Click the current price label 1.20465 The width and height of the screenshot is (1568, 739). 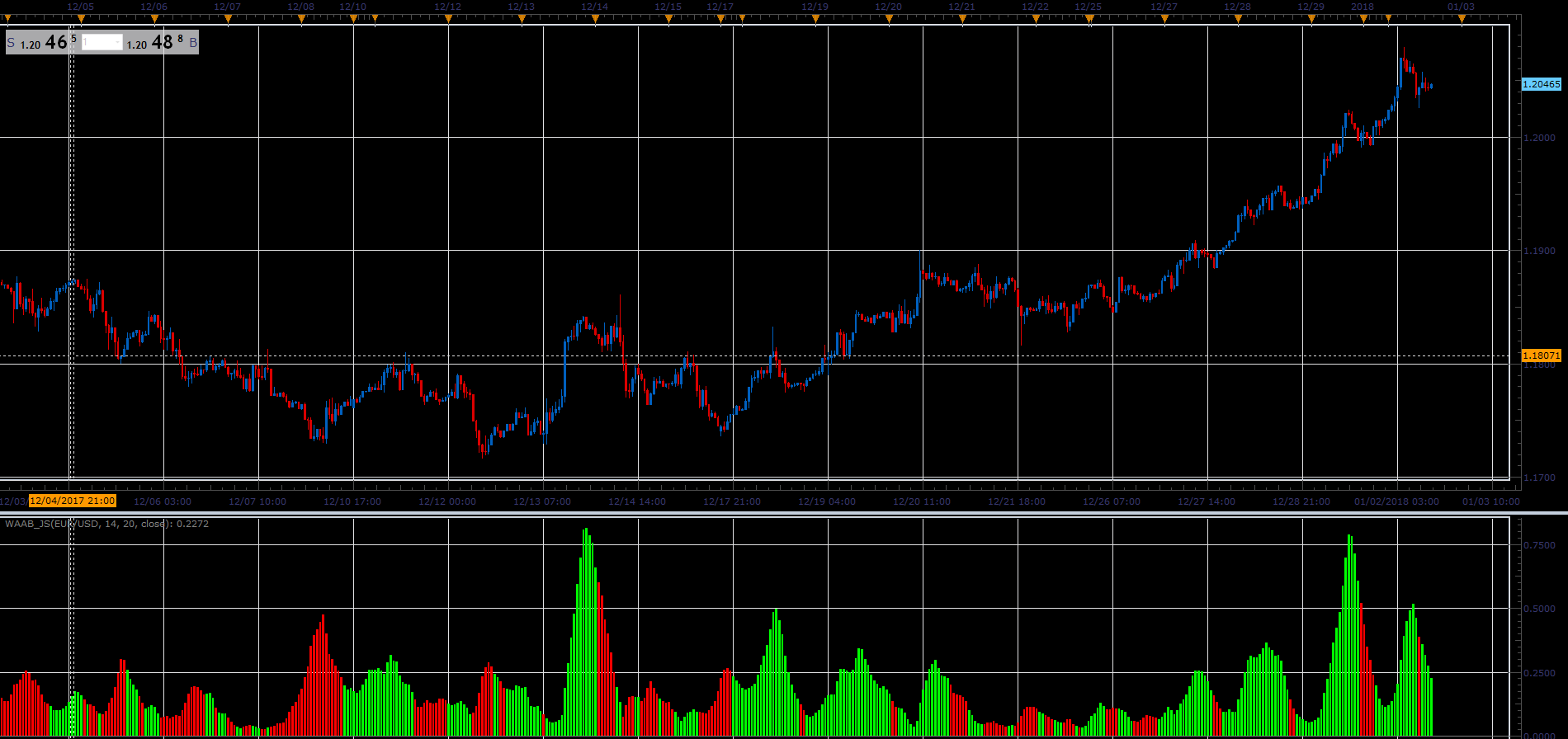point(1542,84)
